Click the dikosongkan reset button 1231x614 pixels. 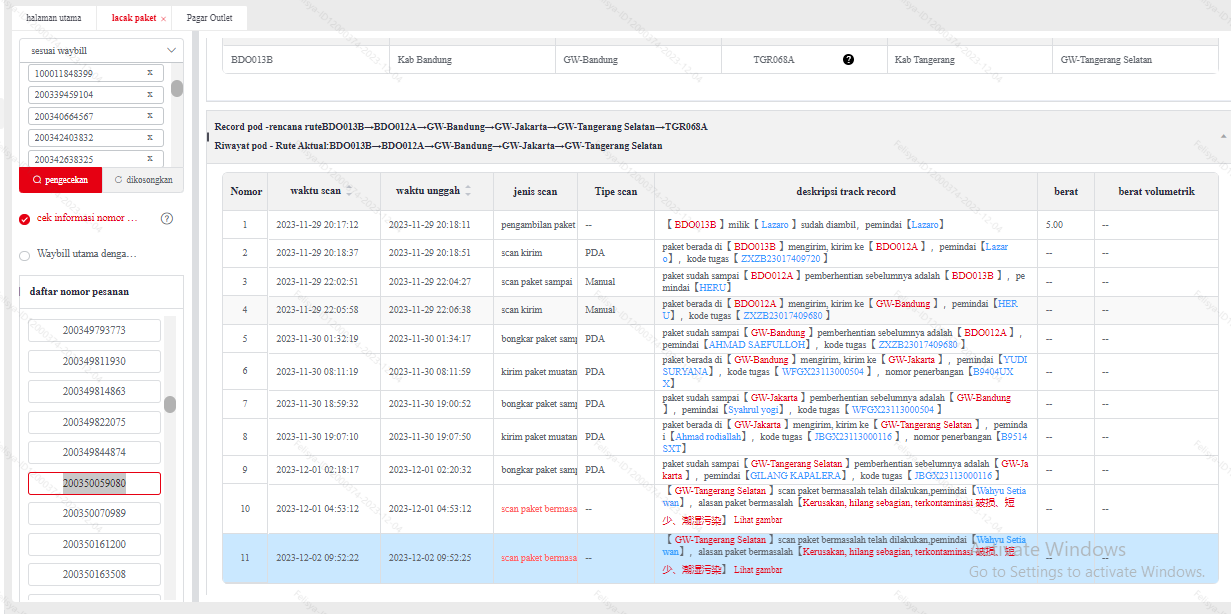click(143, 180)
